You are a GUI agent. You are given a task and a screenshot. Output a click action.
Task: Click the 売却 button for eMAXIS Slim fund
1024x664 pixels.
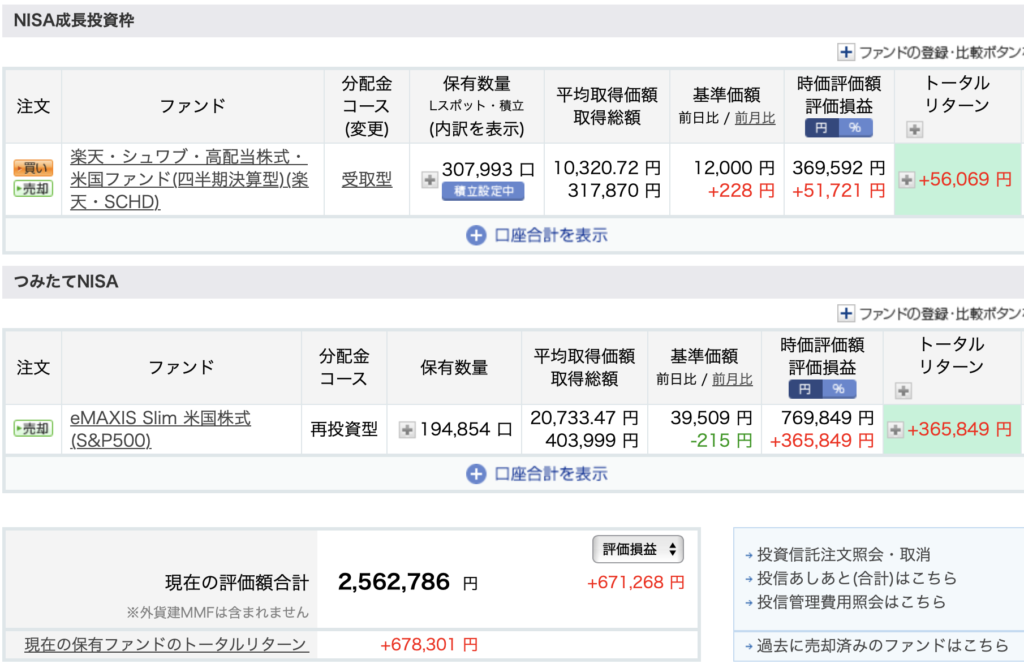[x=32, y=429]
